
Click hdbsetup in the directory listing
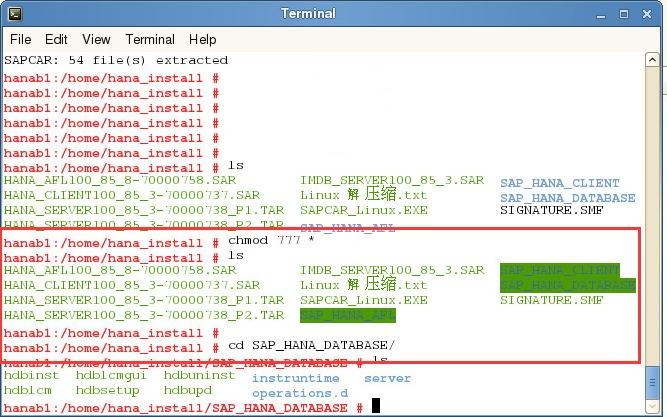click(x=108, y=390)
